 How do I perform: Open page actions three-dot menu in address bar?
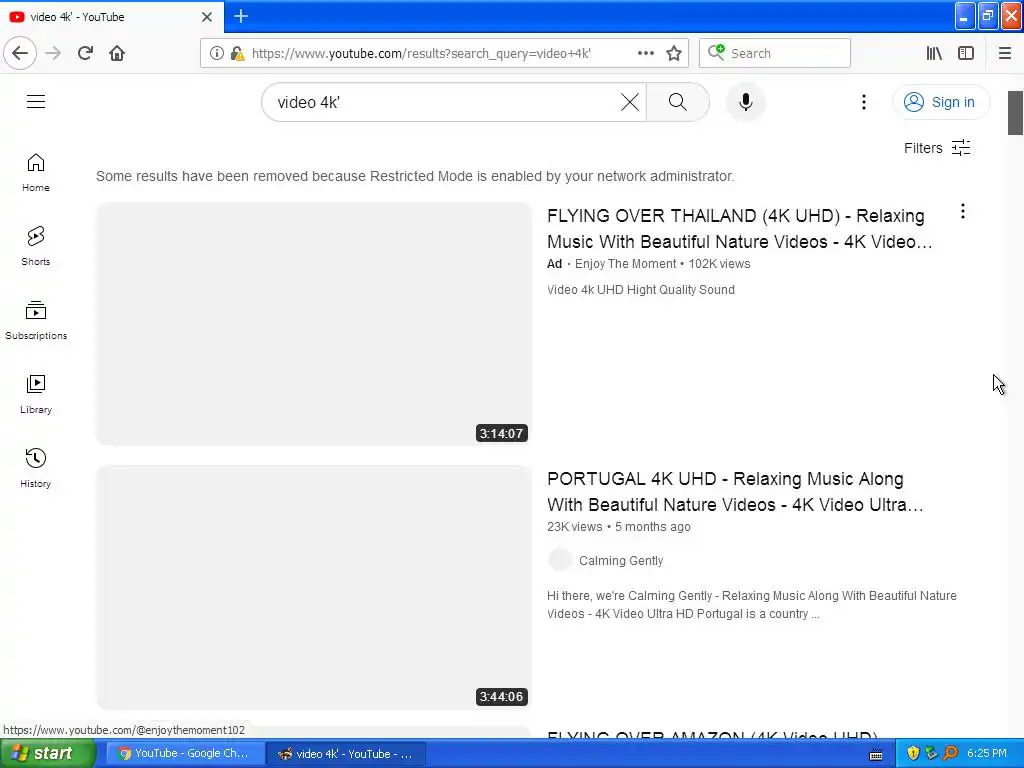click(645, 53)
